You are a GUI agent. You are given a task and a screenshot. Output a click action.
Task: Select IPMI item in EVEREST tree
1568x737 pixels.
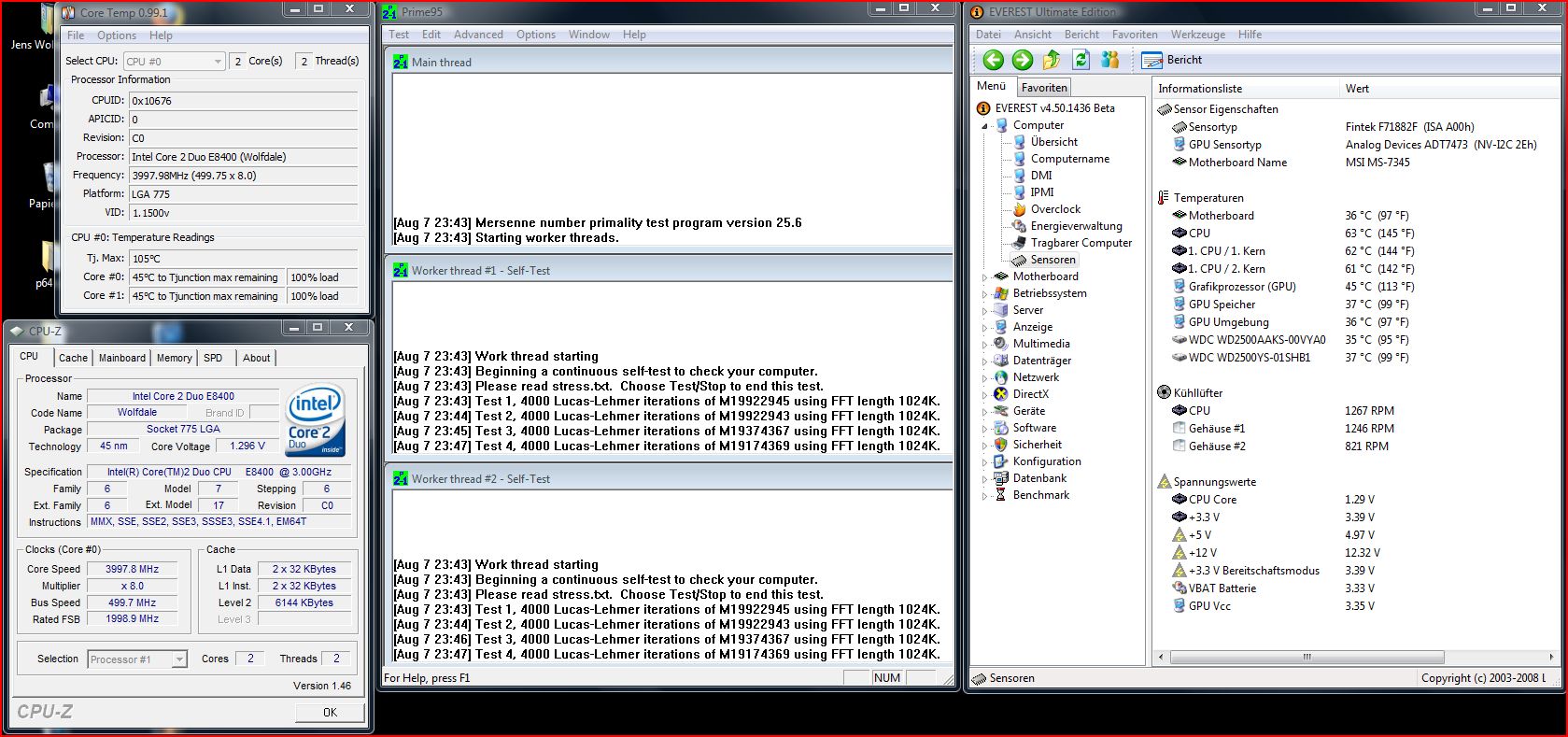pyautogui.click(x=1042, y=192)
